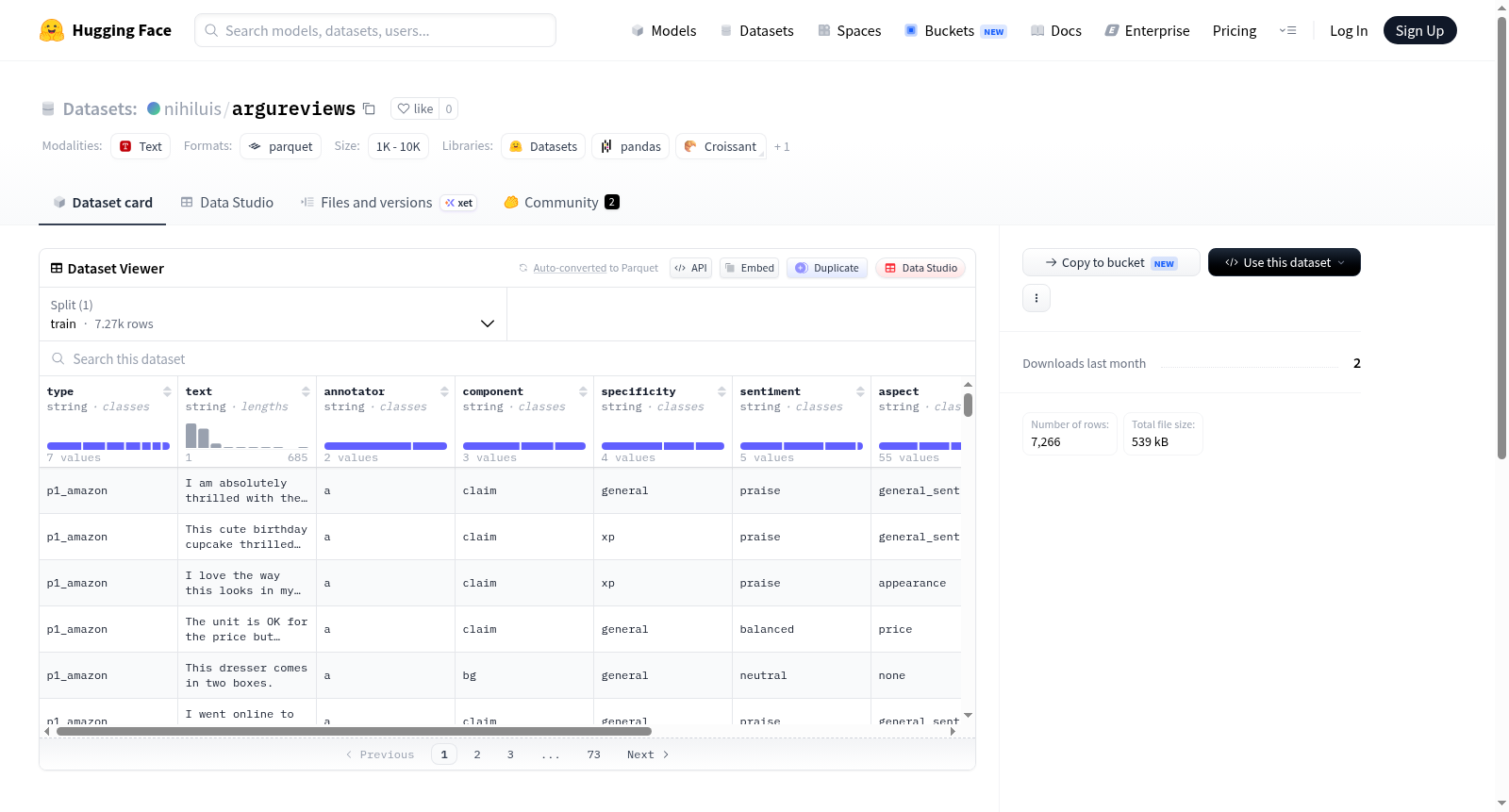Sort by the type column arrows

167,391
